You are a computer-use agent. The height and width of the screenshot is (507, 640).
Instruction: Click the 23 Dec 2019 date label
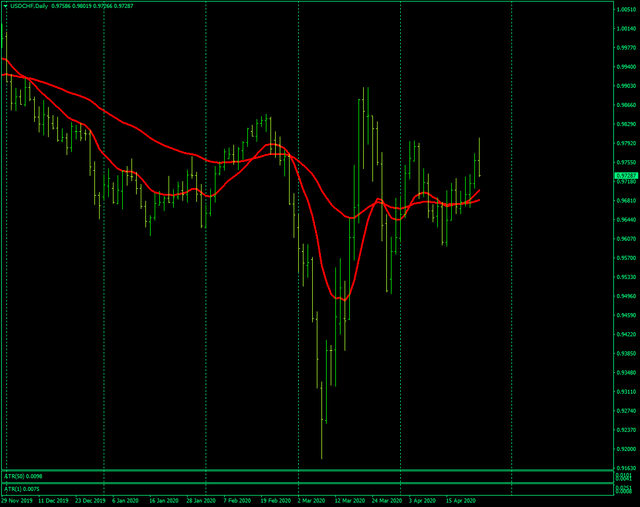point(90,500)
